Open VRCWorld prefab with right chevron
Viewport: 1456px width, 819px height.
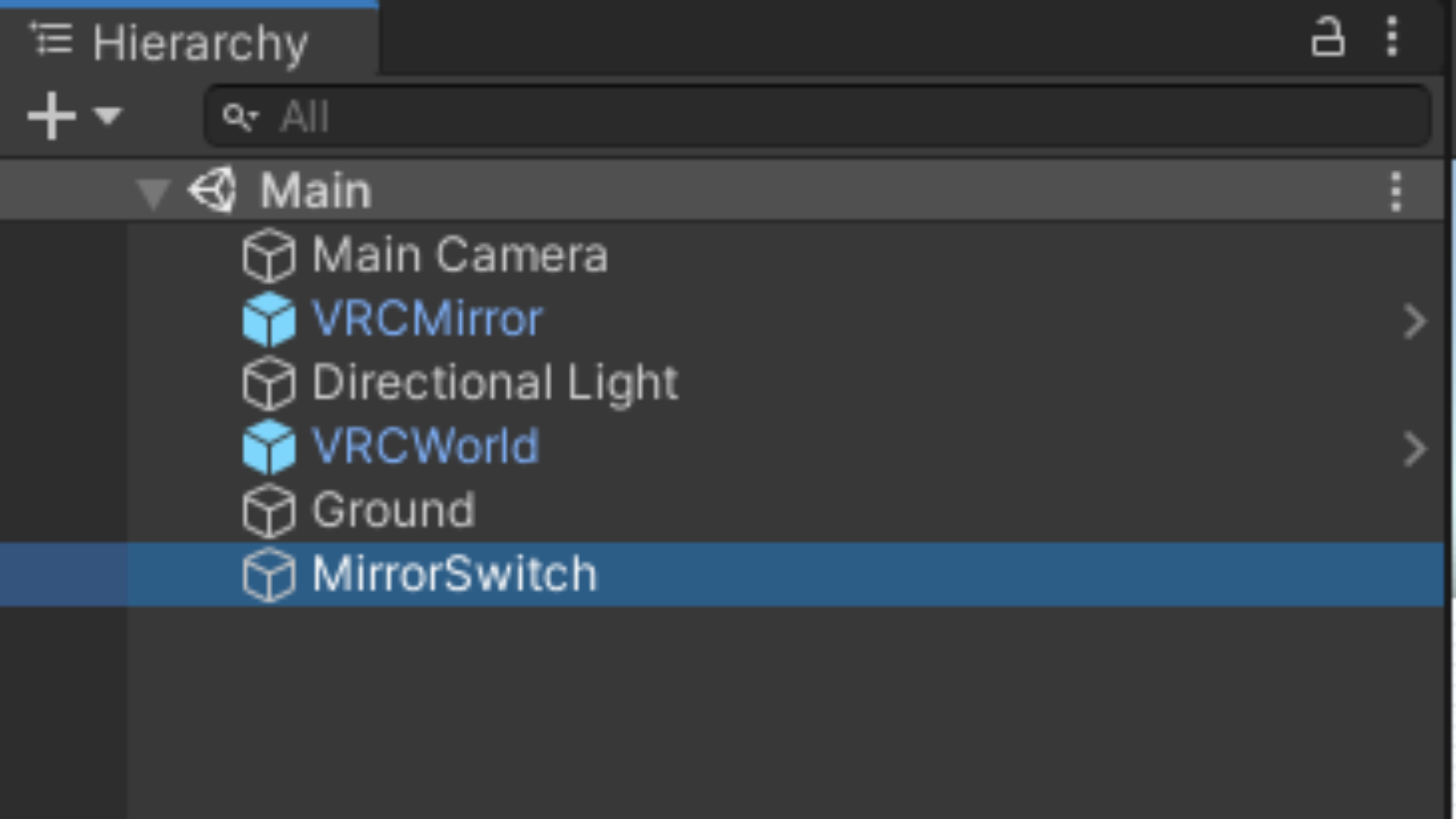pyautogui.click(x=1414, y=449)
